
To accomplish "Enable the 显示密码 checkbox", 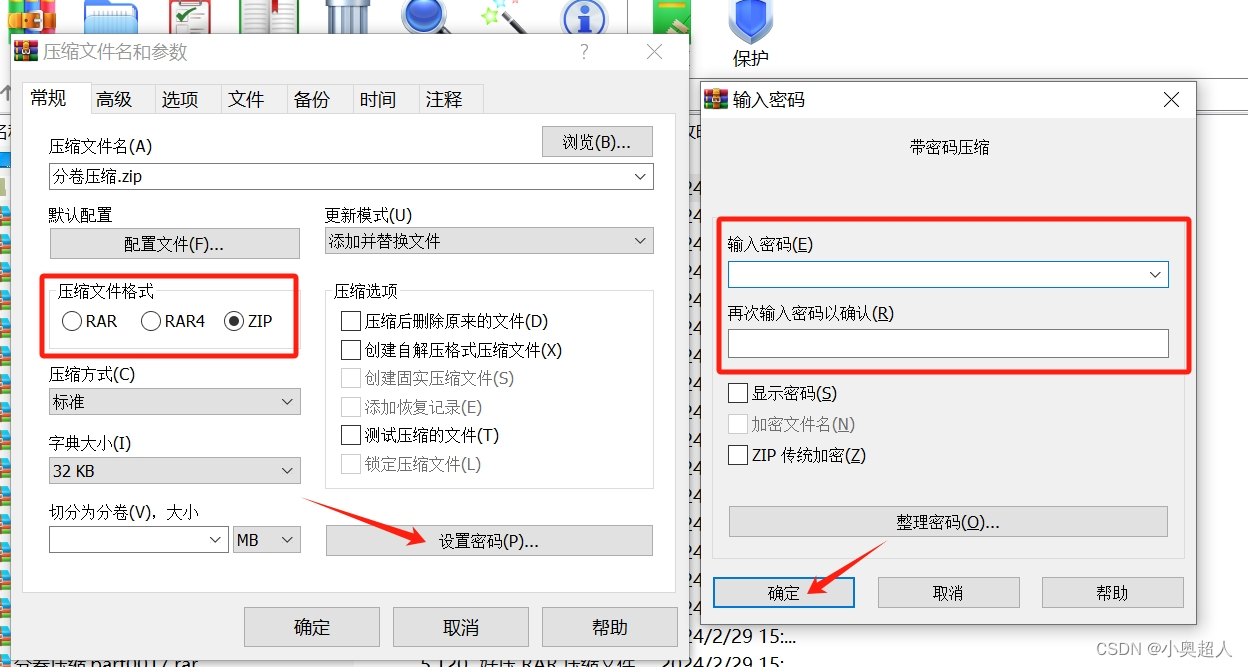I will click(738, 393).
